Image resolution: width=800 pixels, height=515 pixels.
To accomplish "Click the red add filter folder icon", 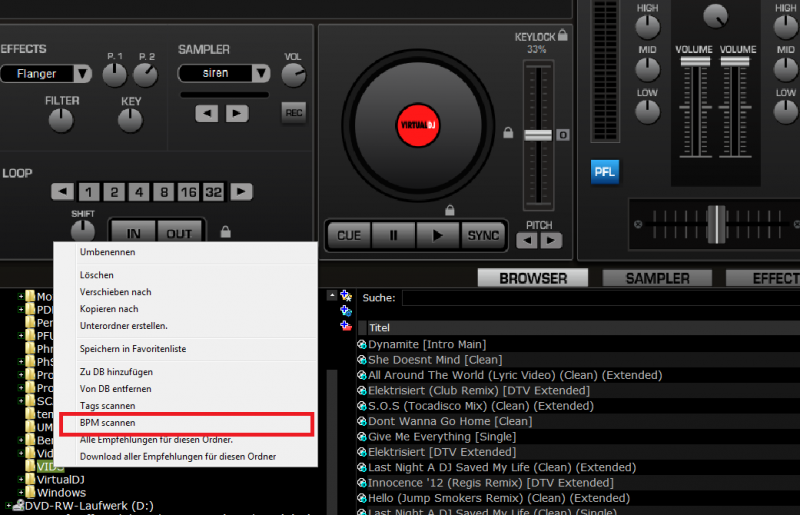I will [346, 325].
